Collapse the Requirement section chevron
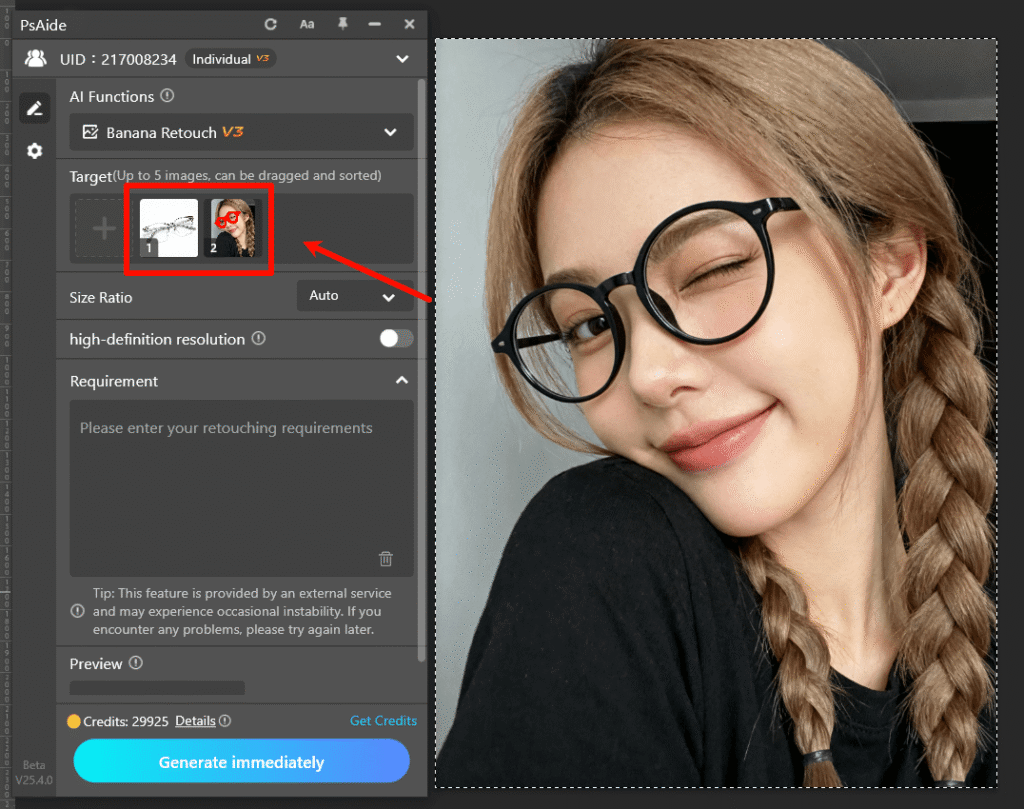The image size is (1024, 809). 402,381
